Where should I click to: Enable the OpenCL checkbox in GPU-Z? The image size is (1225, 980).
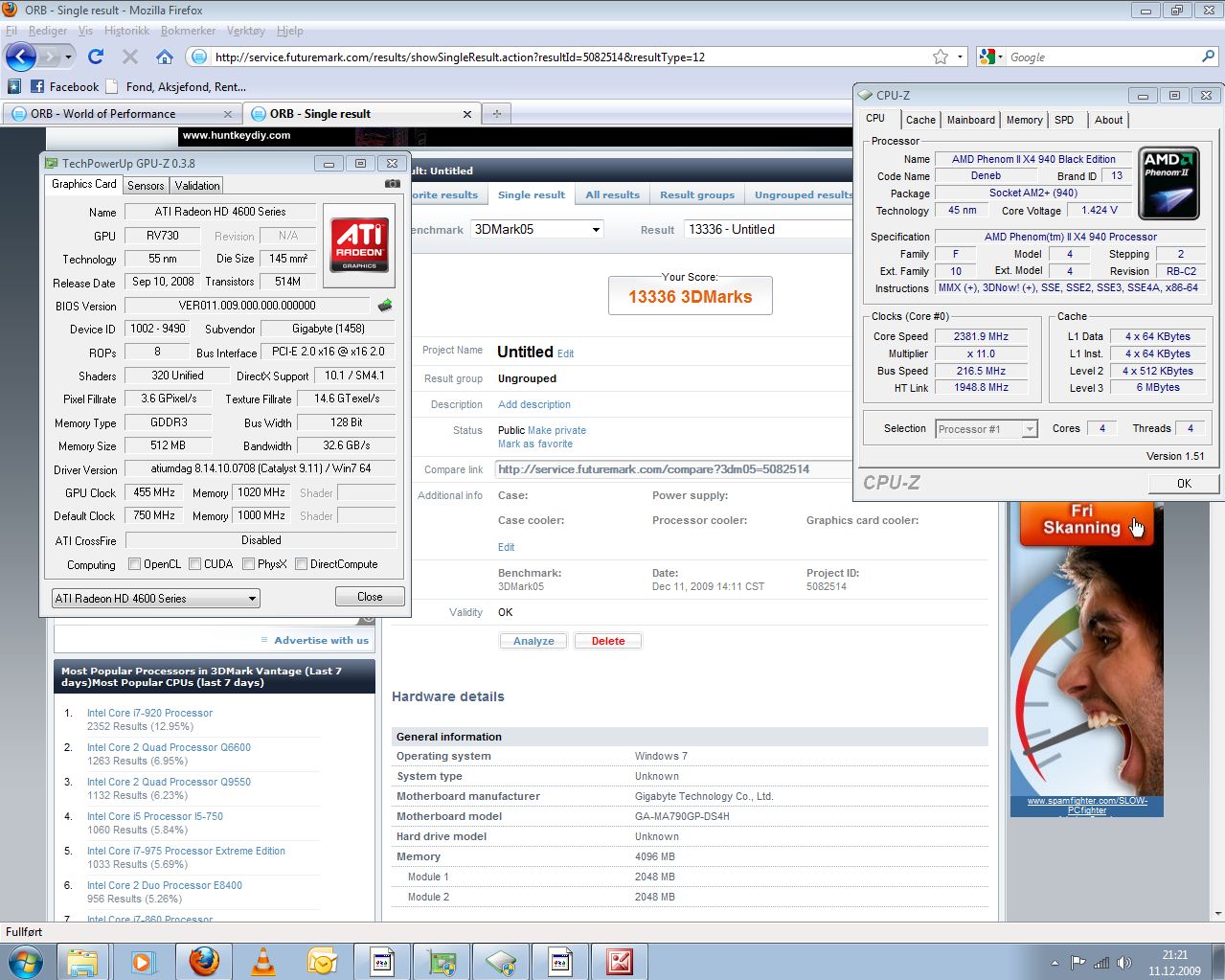click(135, 564)
